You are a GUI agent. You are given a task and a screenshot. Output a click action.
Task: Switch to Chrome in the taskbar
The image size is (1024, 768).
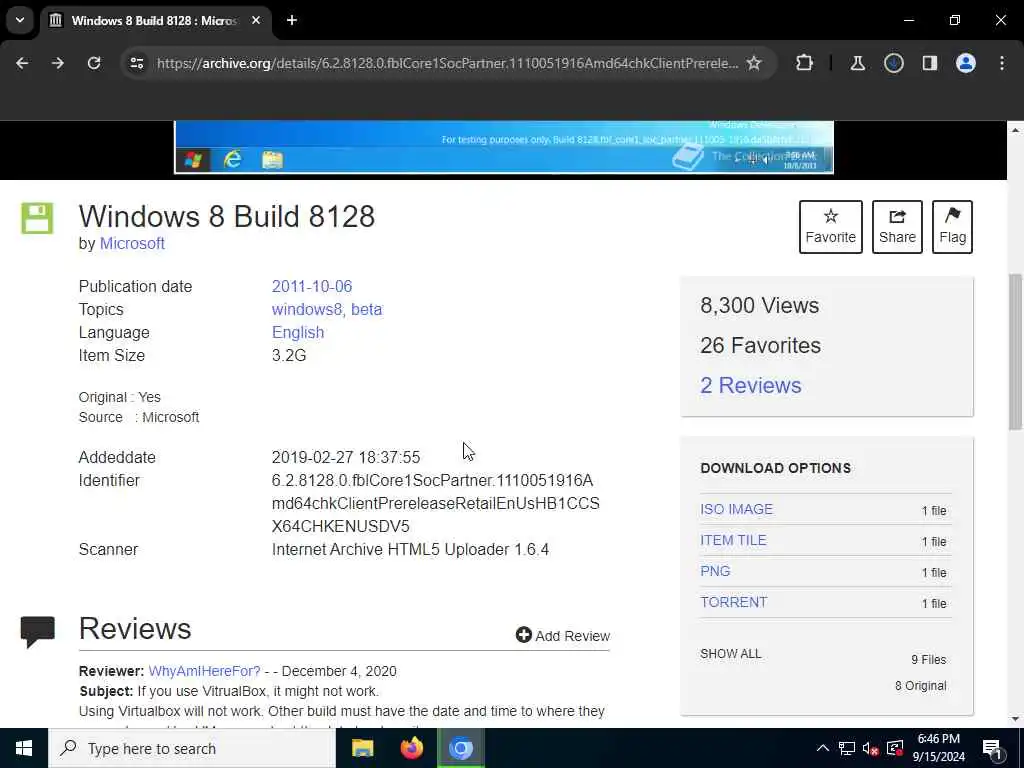(460, 748)
